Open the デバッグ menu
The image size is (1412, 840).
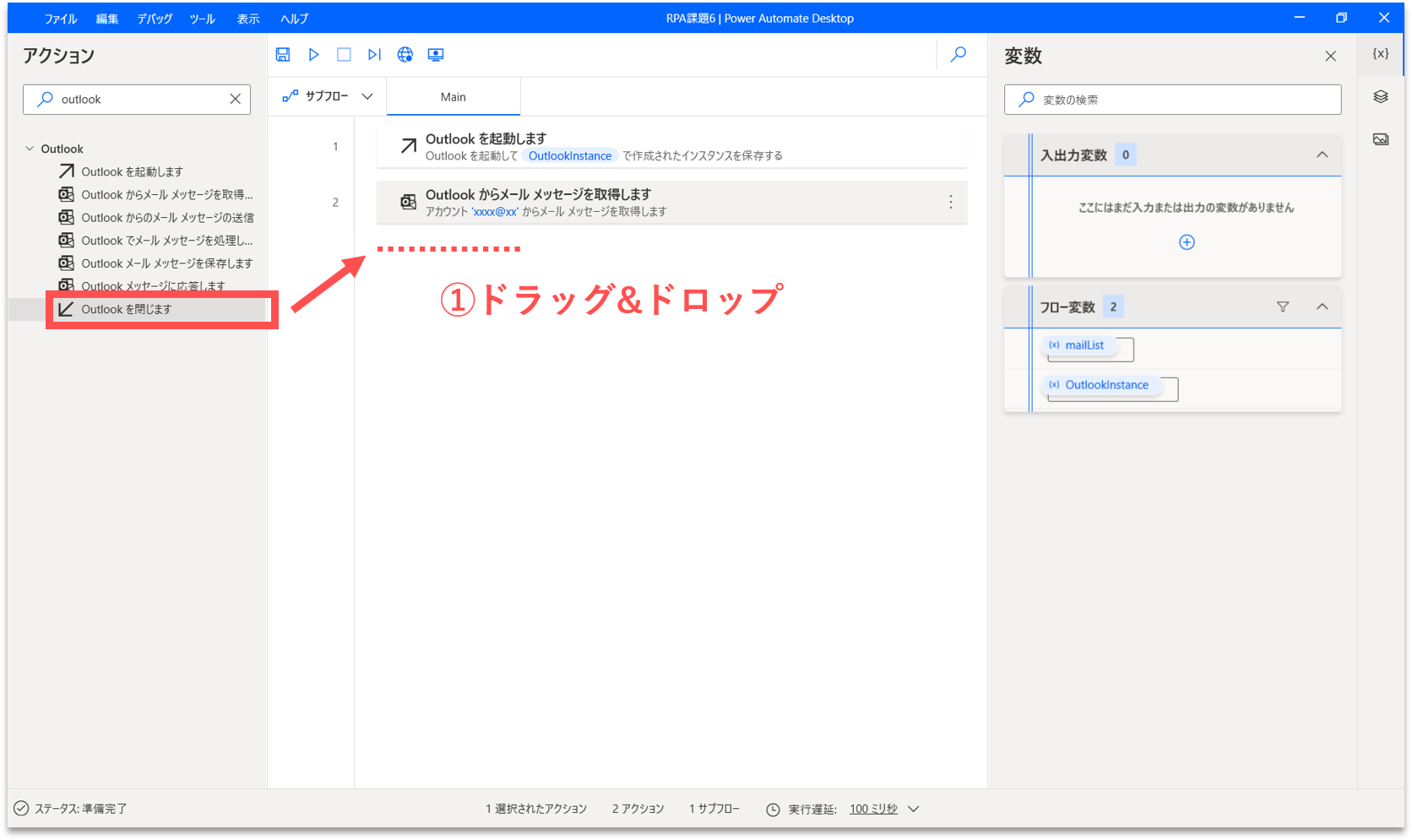(x=155, y=19)
